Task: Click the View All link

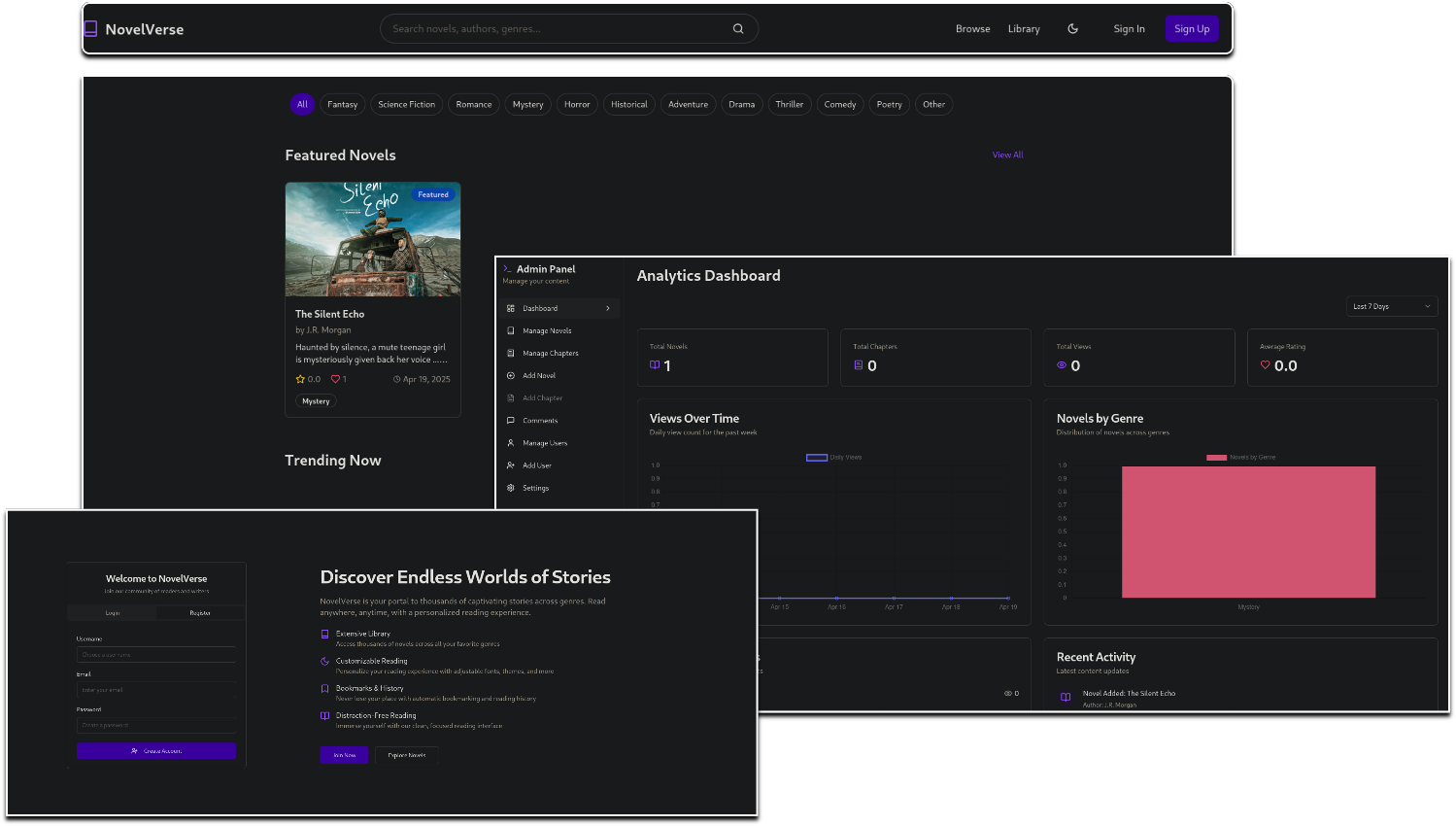Action: coord(1007,155)
